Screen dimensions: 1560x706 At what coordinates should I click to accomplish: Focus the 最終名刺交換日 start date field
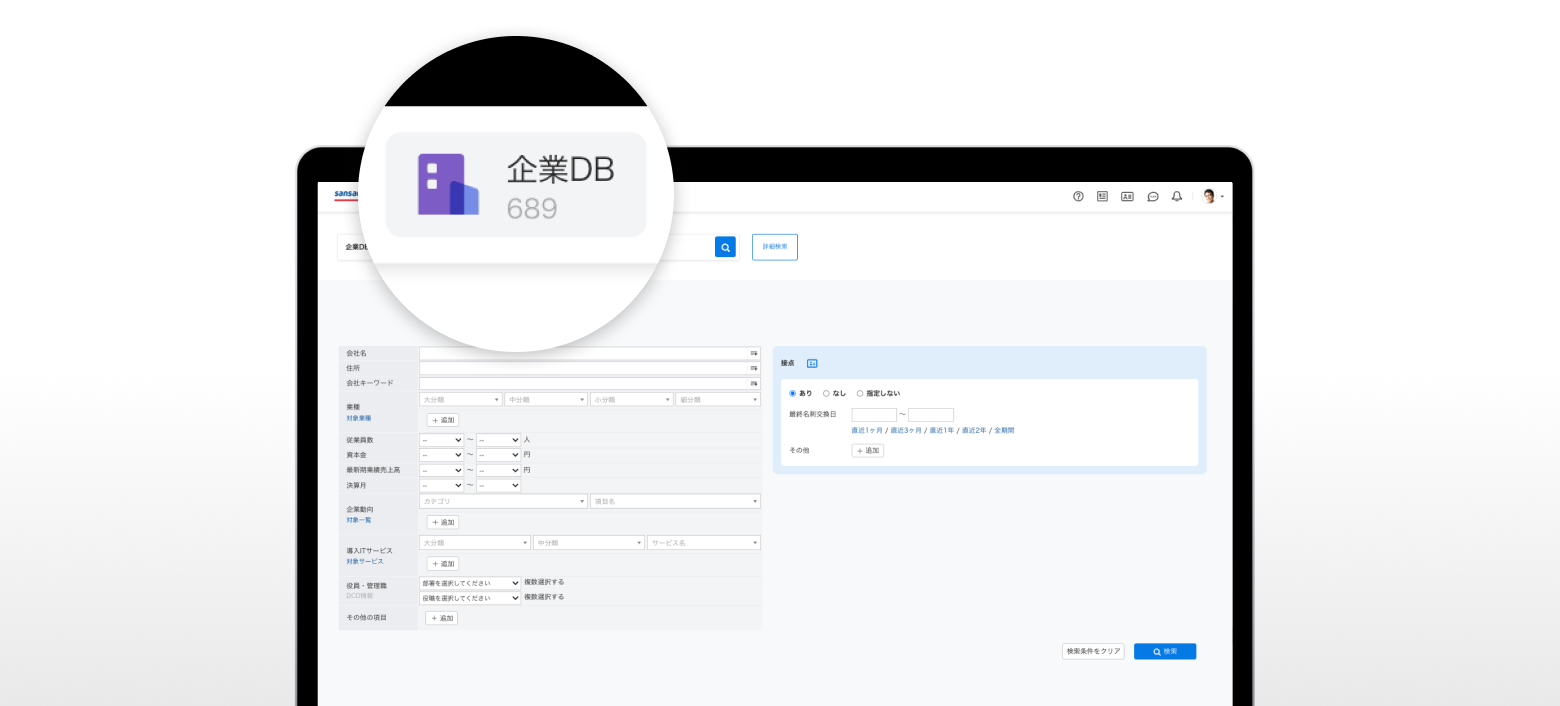click(x=874, y=415)
